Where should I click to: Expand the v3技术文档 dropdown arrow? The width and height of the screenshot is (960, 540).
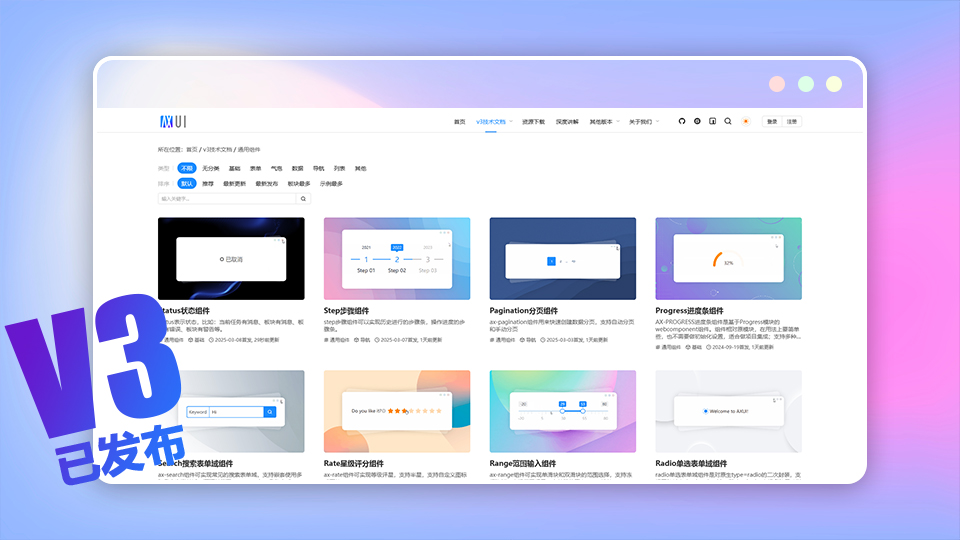(x=511, y=121)
